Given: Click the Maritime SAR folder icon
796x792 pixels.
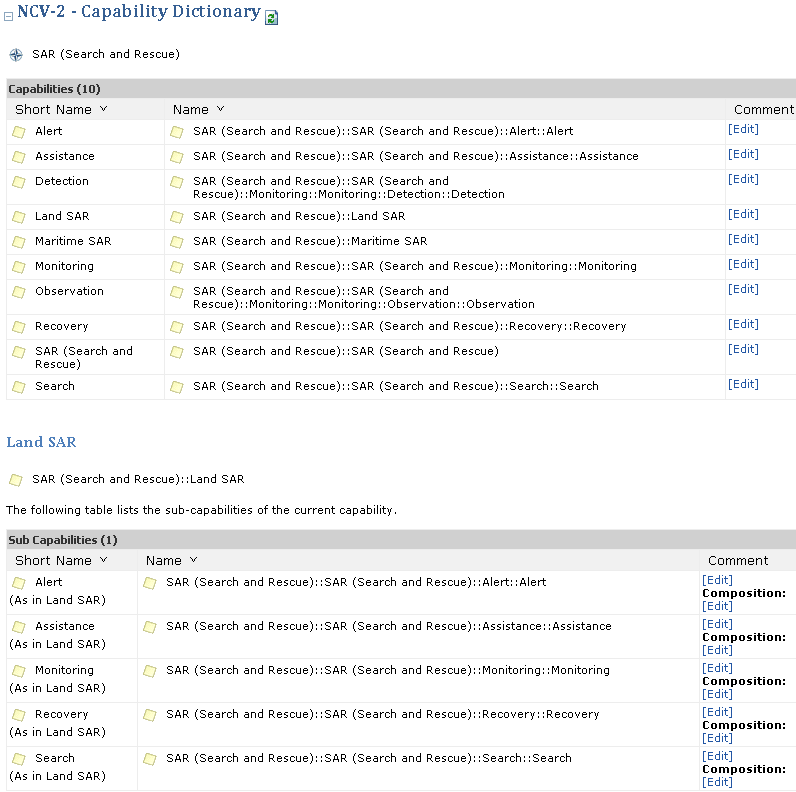Looking at the screenshot, I should 19,242.
